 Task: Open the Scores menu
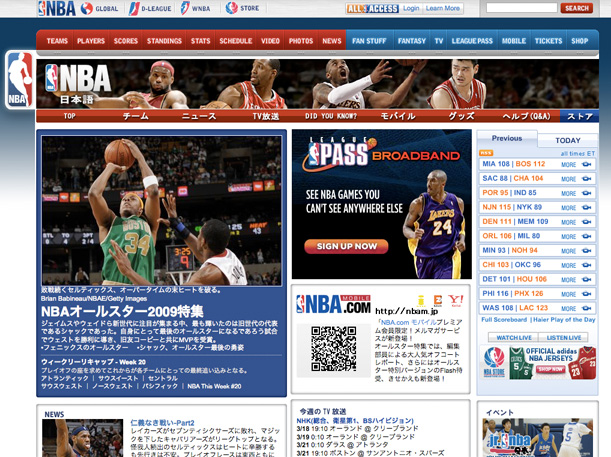click(126, 41)
